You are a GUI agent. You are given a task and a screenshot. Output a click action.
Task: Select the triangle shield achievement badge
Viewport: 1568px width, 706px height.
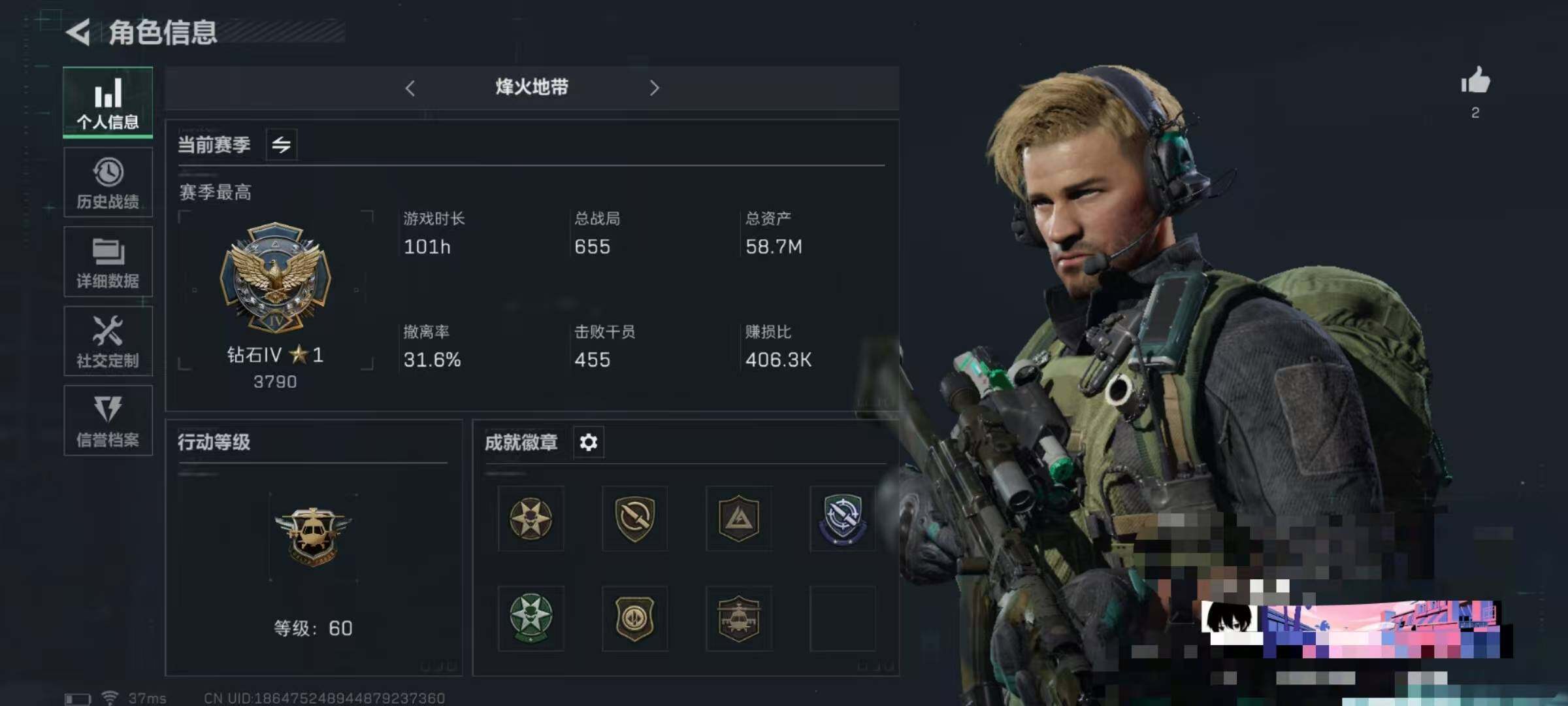[x=739, y=518]
